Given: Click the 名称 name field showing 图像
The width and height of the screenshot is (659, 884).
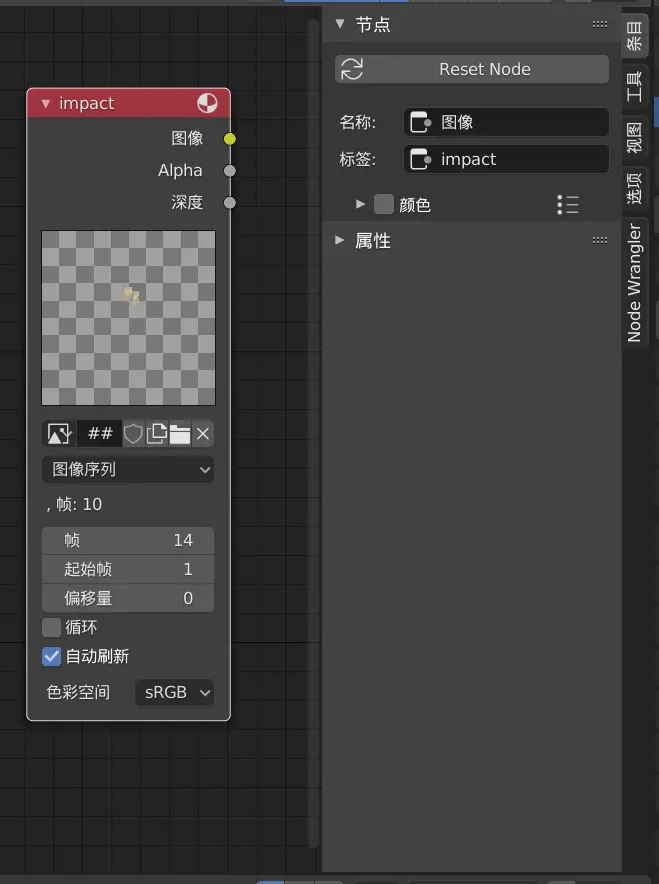Looking at the screenshot, I should (506, 122).
